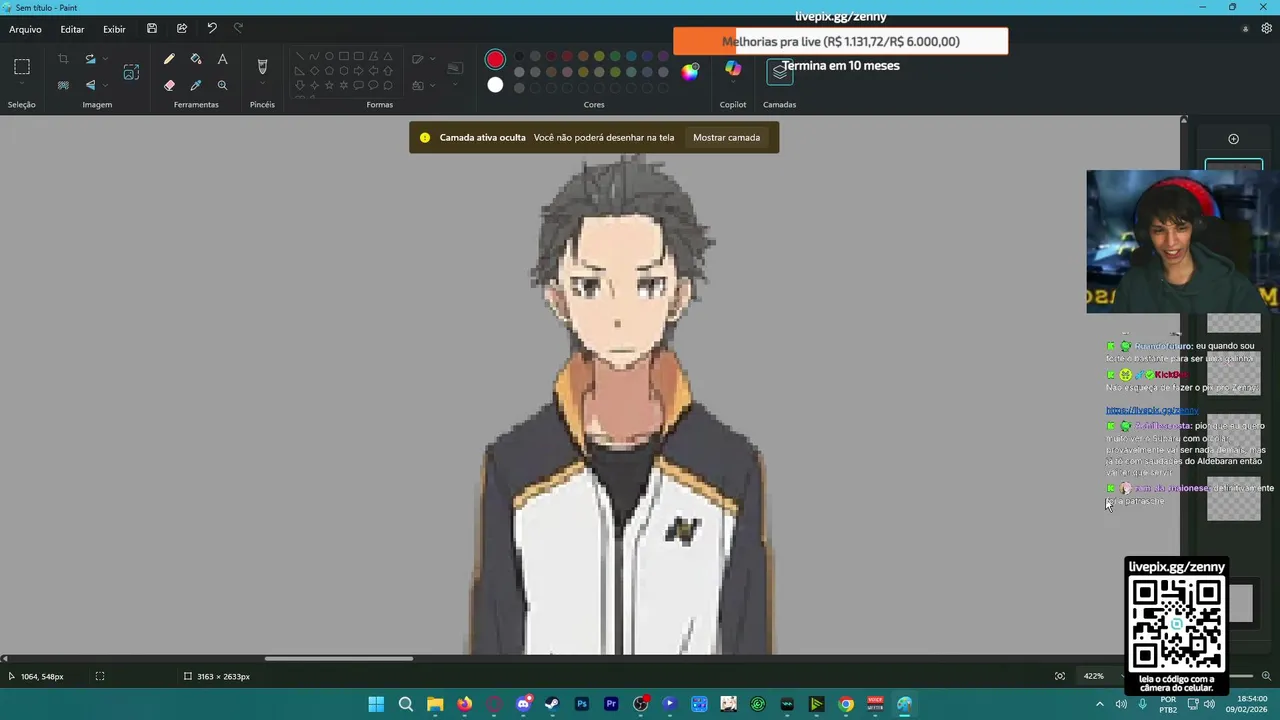Click the Share icon
Image resolution: width=1280 pixels, height=720 pixels.
click(x=181, y=29)
